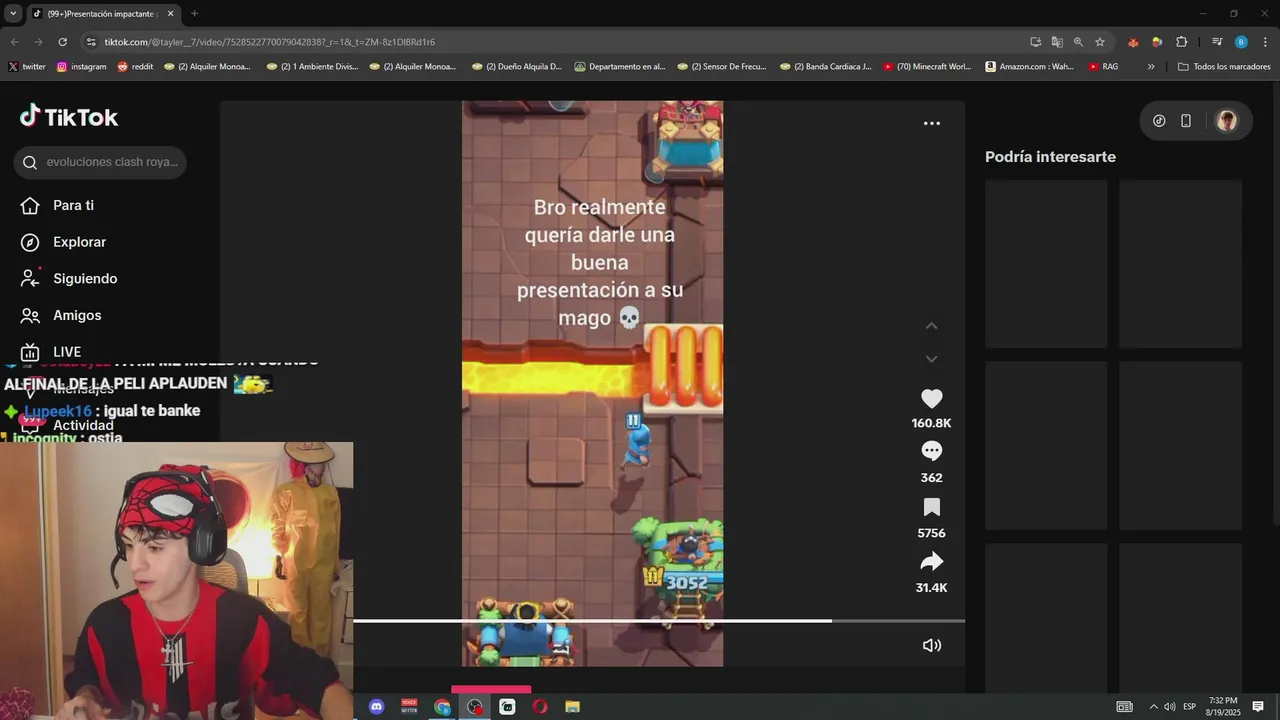Bookmark the video to favorites
The width and height of the screenshot is (1280, 720).
[x=931, y=507]
